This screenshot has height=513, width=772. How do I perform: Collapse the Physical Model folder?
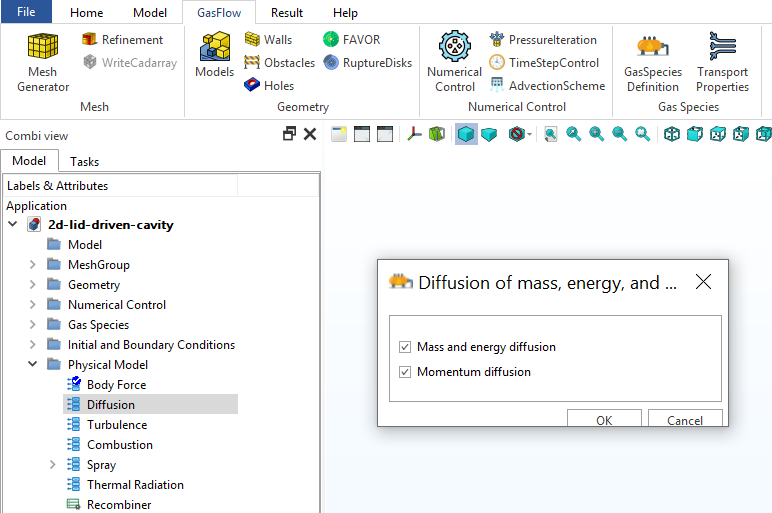click(33, 365)
